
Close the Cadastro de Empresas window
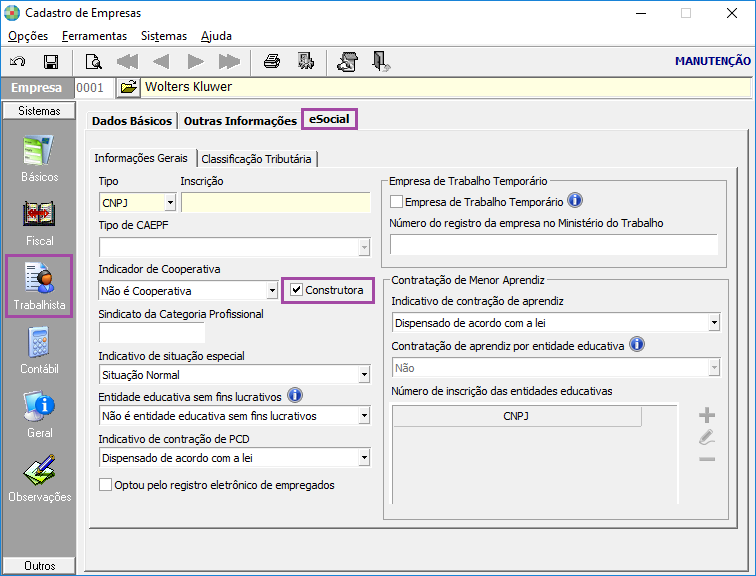(731, 13)
